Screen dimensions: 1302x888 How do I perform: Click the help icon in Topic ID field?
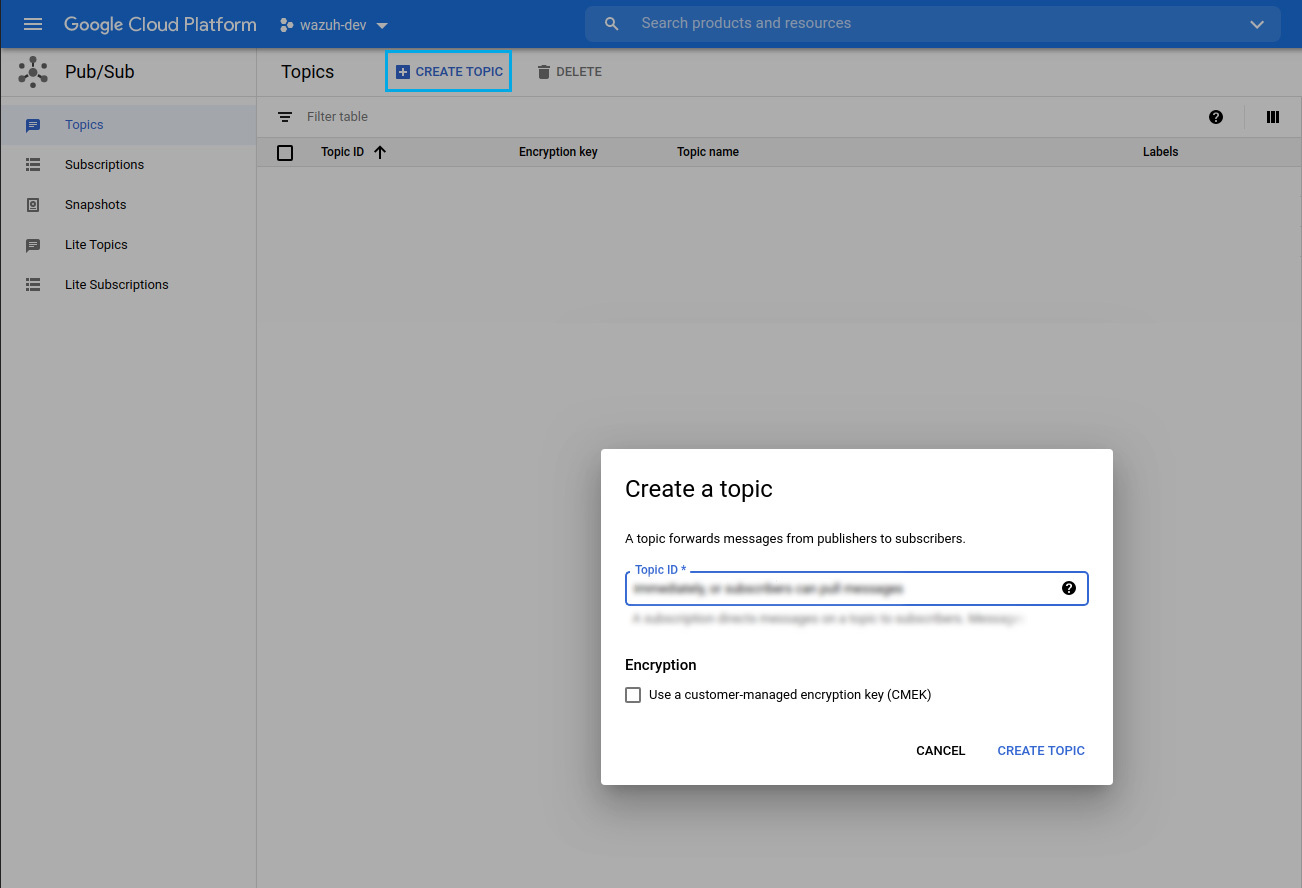point(1068,588)
